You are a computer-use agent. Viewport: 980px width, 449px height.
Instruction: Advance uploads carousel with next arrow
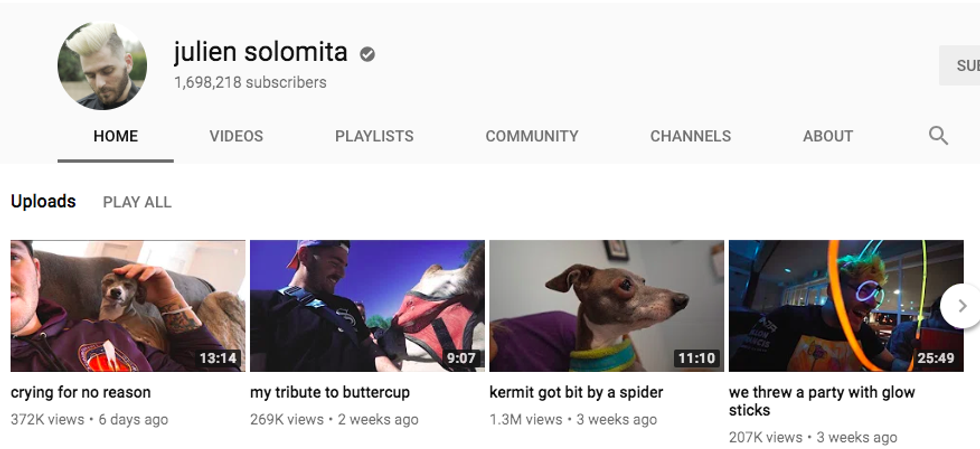click(962, 306)
